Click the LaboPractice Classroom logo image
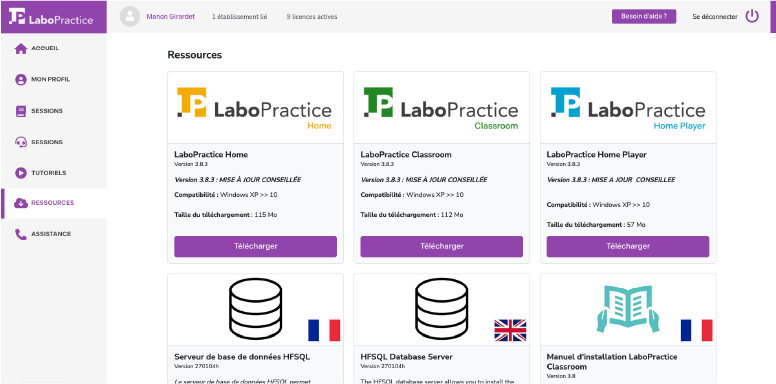This screenshot has width=776, height=384. 441,109
